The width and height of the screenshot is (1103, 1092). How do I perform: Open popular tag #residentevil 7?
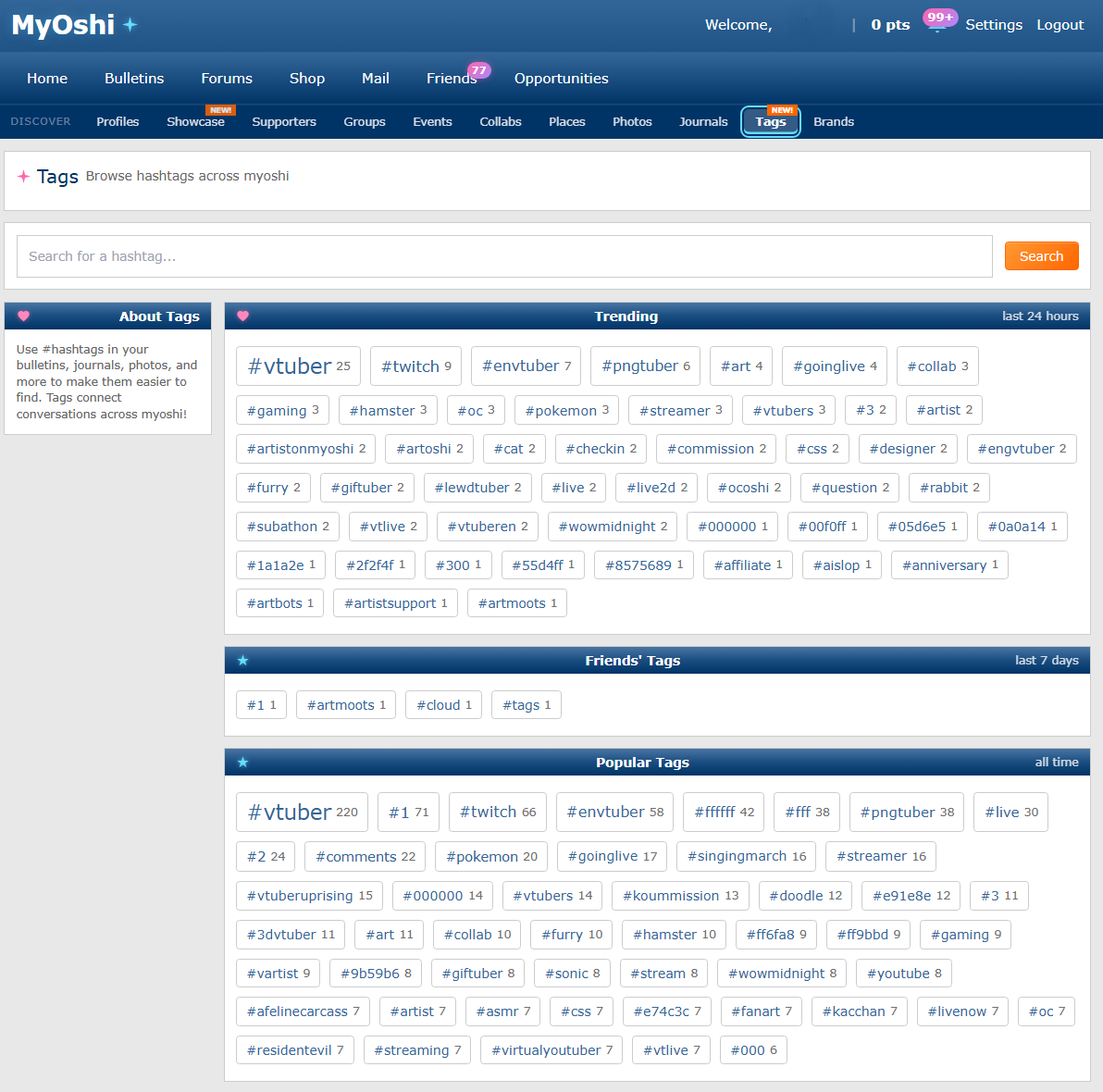pos(295,1049)
